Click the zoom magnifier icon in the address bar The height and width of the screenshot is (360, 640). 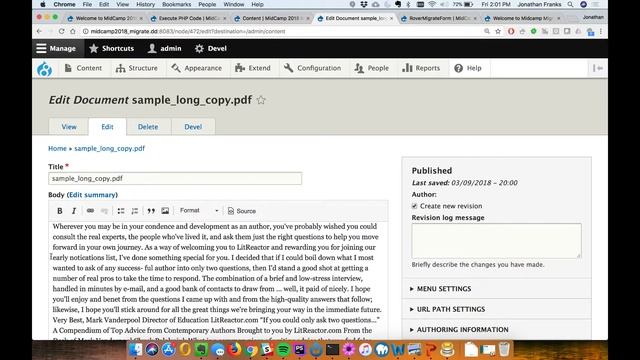click(487, 31)
